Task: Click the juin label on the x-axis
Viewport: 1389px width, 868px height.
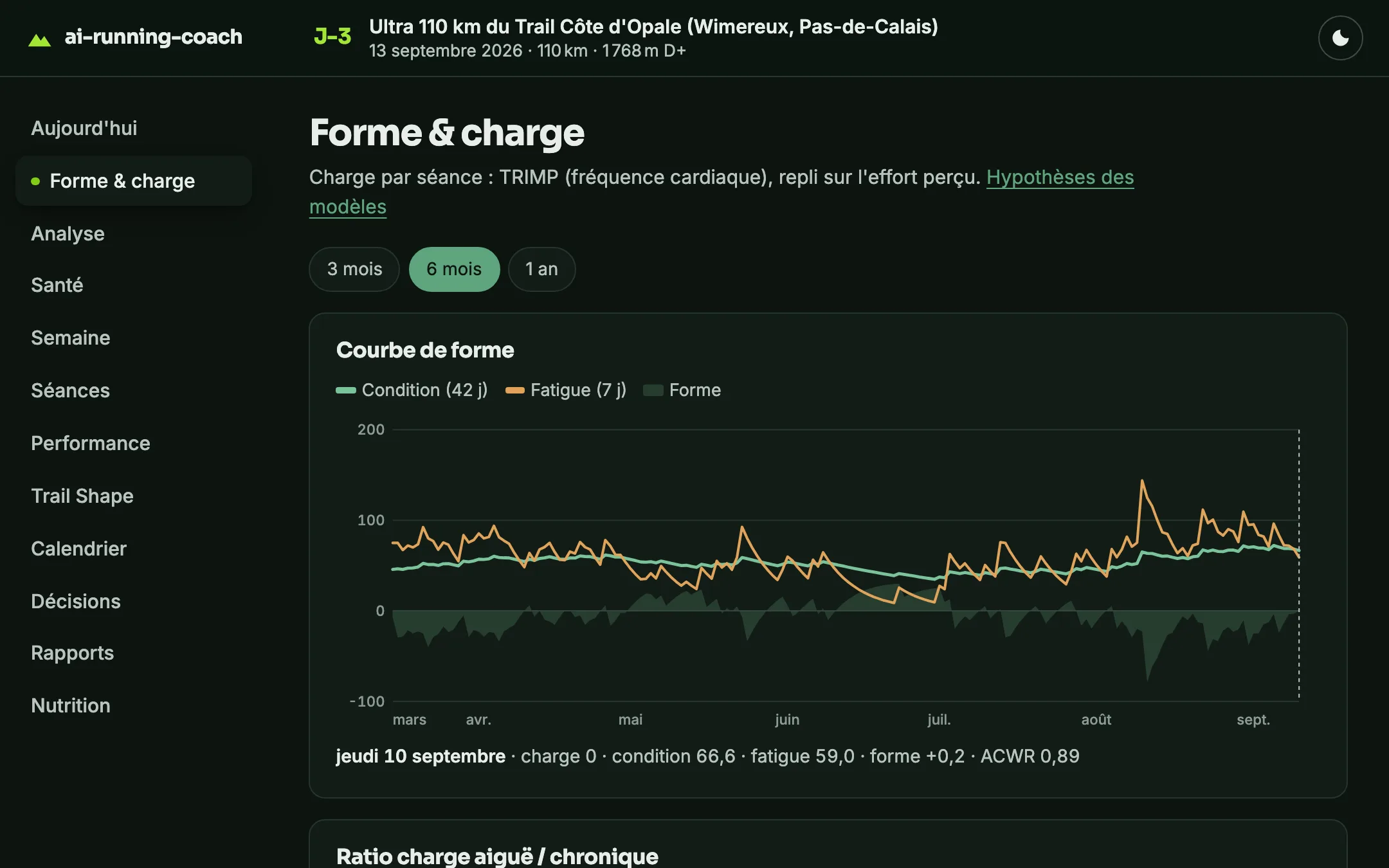Action: click(x=787, y=720)
